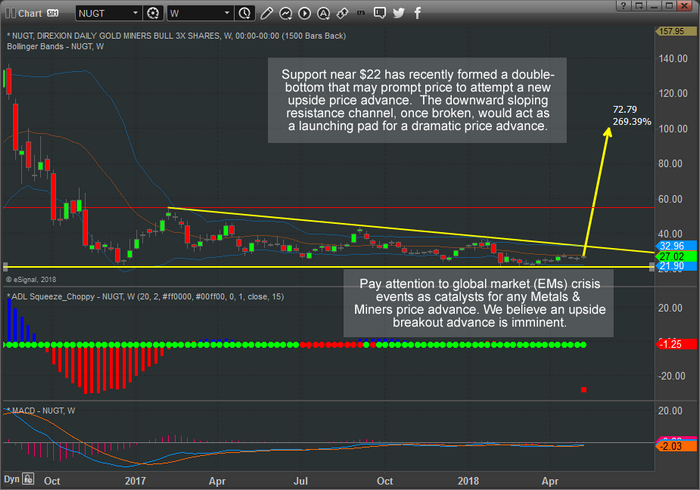This screenshot has height=490, width=700.
Task: Click the Help question mark button
Action: 623,5
